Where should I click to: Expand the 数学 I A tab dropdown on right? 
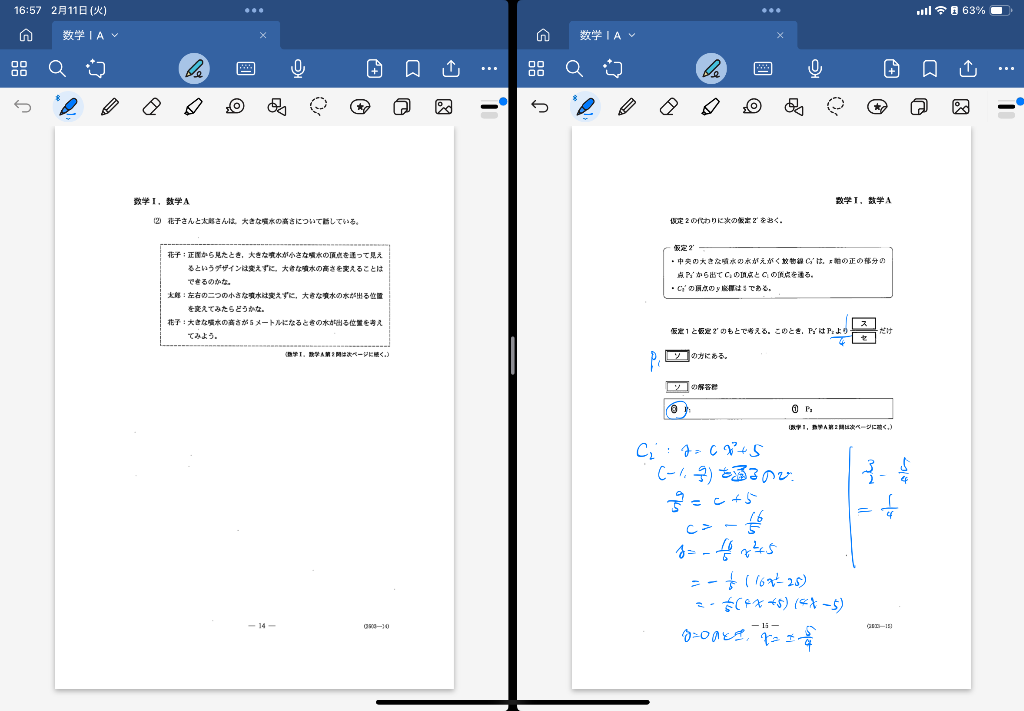coord(632,35)
